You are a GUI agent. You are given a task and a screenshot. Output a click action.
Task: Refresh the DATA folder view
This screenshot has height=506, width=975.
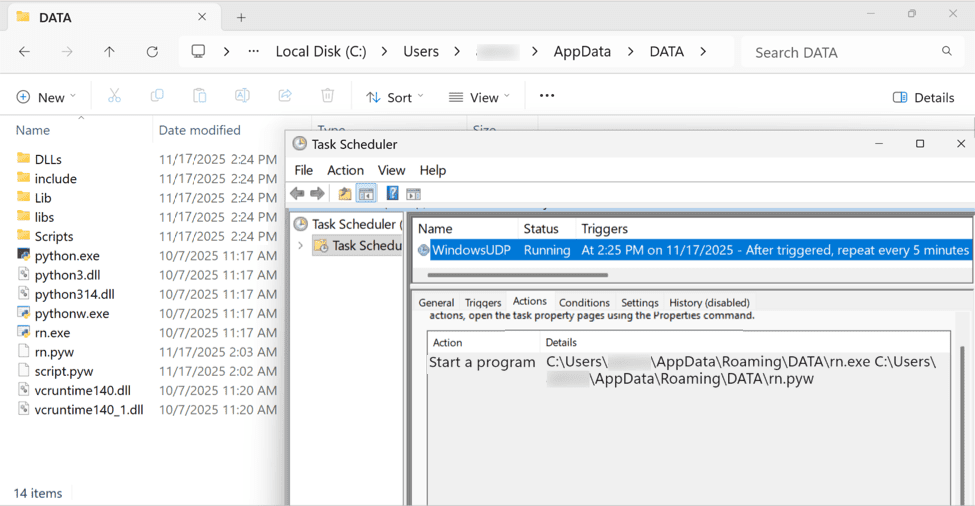tap(152, 52)
